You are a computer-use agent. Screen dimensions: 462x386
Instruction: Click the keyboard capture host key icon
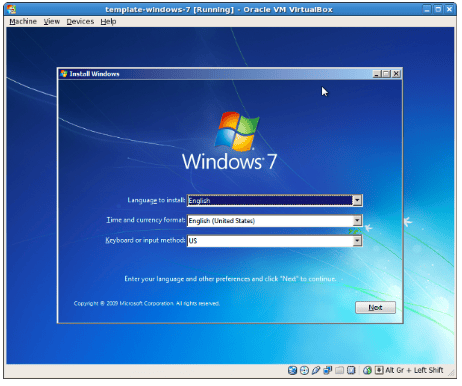click(x=379, y=370)
